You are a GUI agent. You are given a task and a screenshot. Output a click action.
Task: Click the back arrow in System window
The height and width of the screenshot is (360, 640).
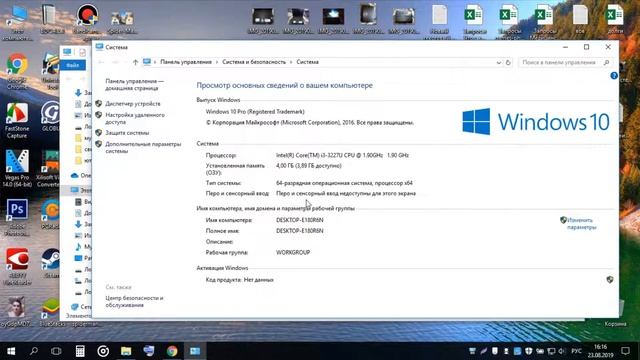click(101, 62)
